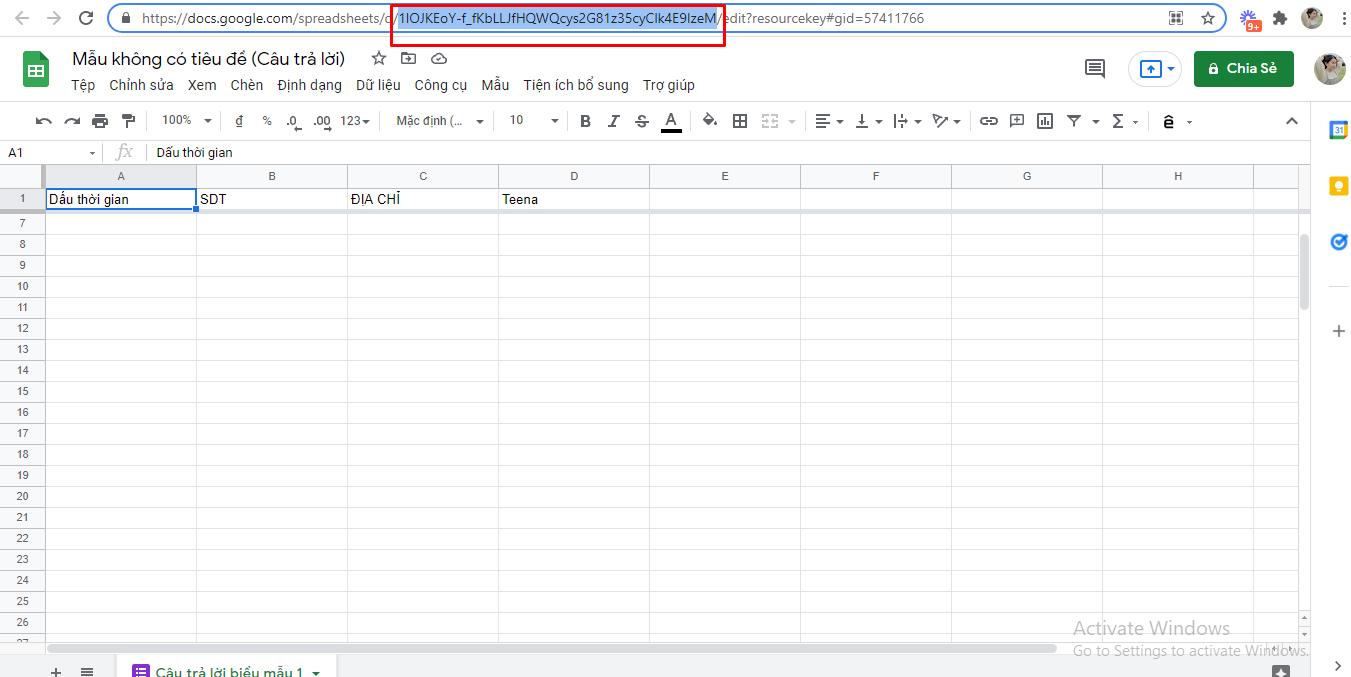Click the insert link icon
1351x677 pixels.
988,121
